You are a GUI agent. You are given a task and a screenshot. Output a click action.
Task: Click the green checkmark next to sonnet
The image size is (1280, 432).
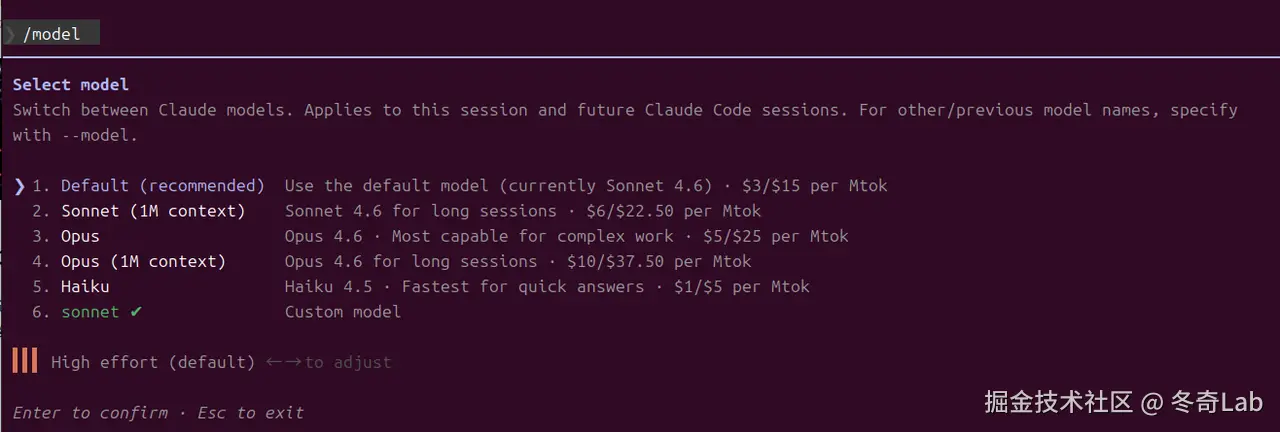tap(136, 312)
